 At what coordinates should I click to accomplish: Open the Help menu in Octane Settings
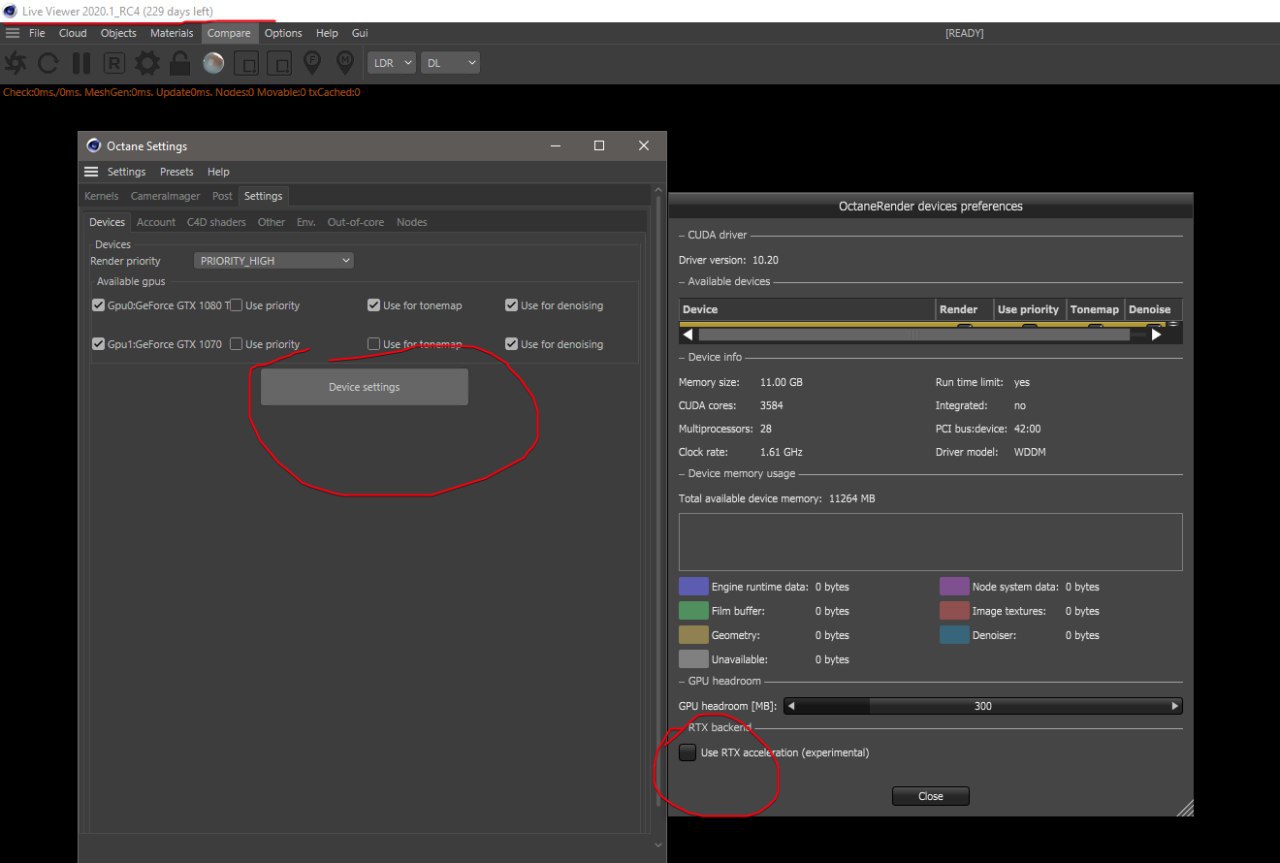[218, 172]
